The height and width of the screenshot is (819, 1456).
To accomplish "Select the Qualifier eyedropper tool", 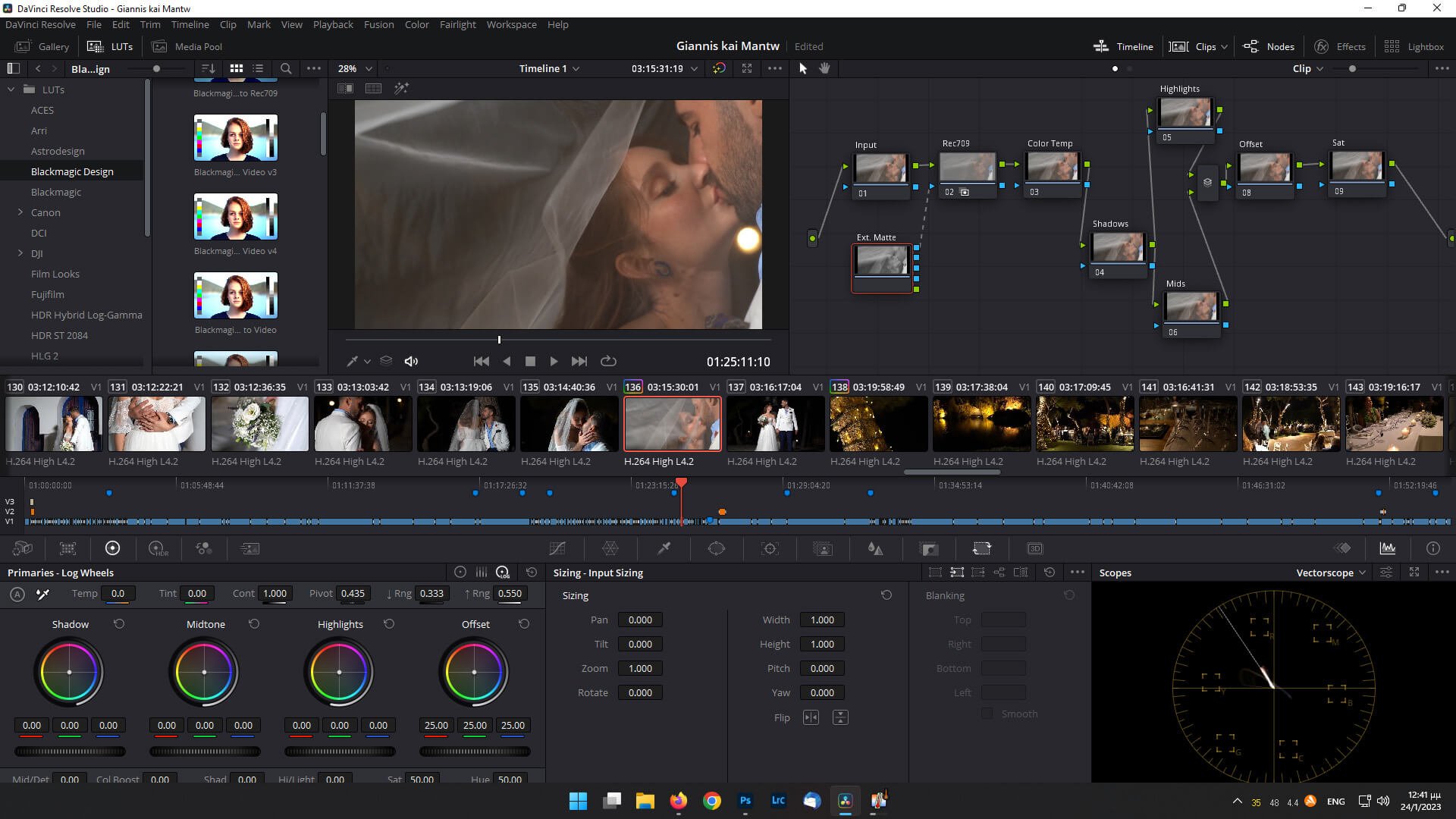I will 664,548.
